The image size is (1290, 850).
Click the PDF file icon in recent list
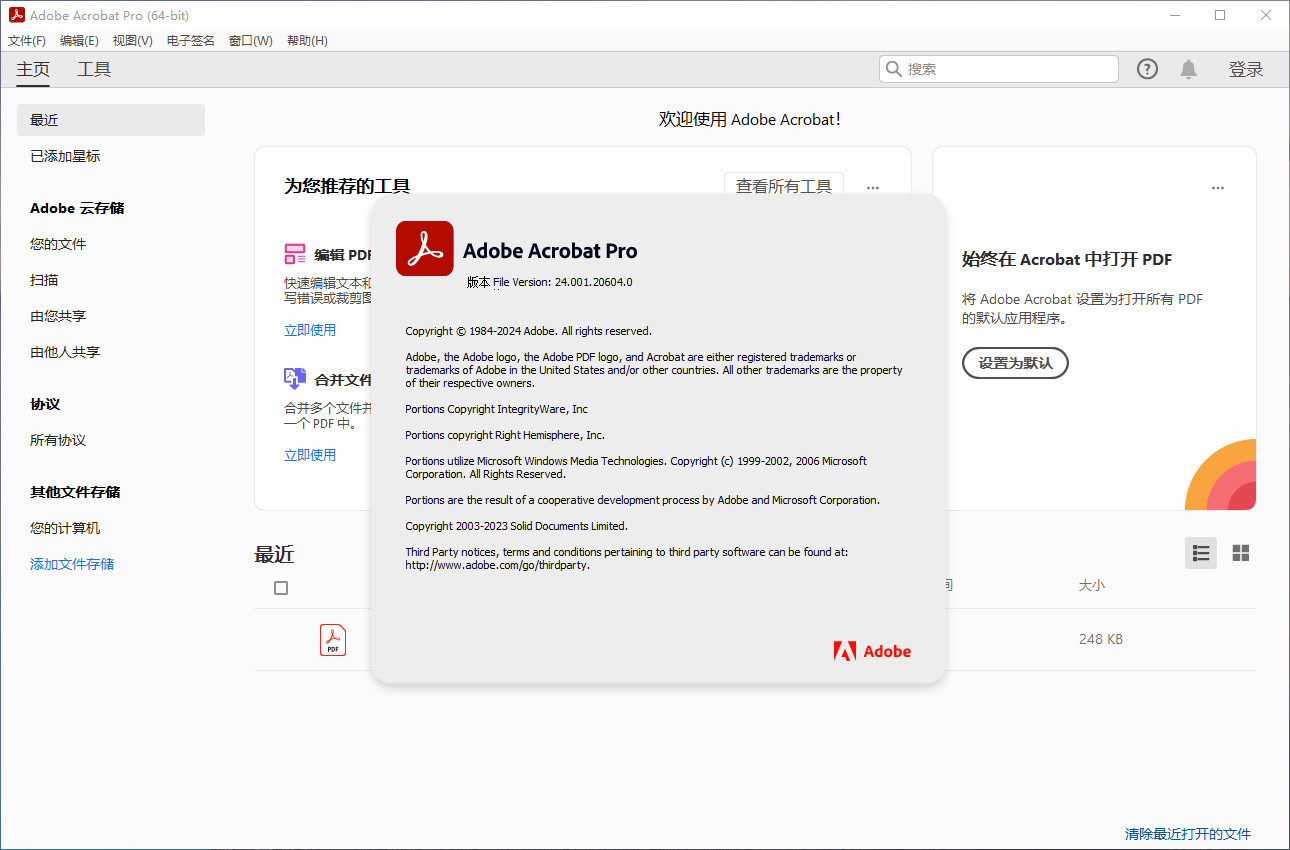click(x=332, y=639)
